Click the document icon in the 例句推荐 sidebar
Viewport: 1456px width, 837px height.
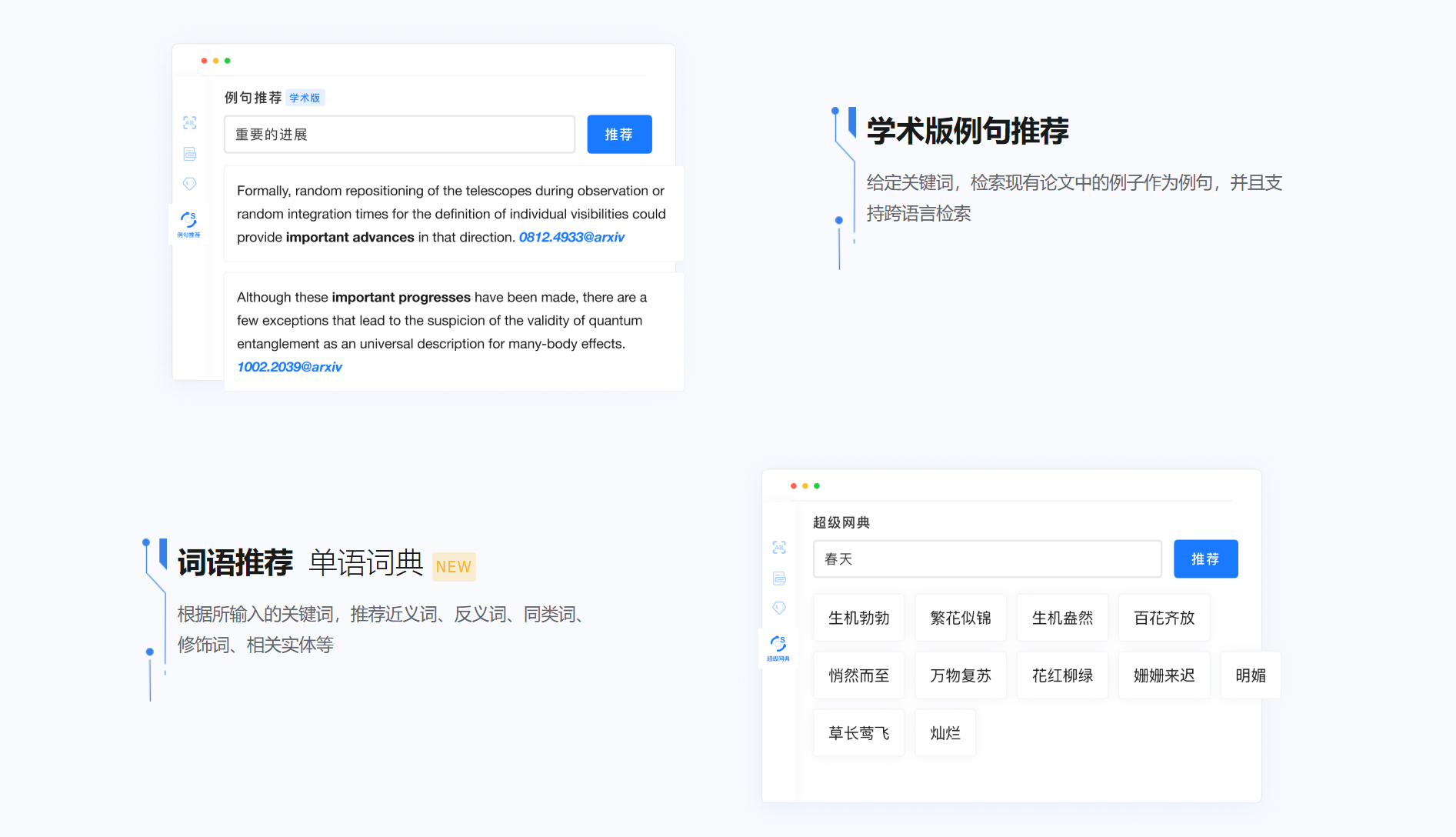pos(190,154)
